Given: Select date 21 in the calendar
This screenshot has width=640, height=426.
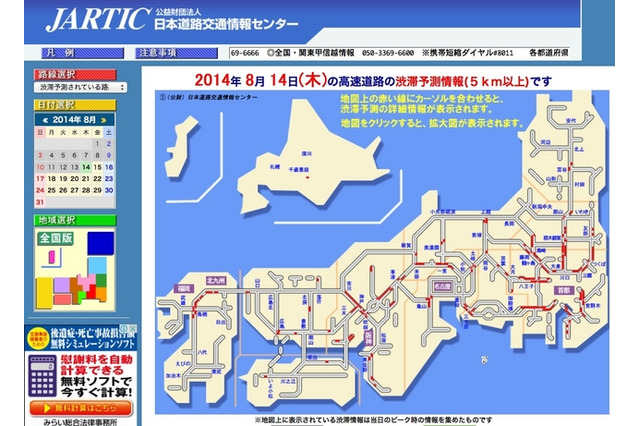Looking at the screenshot, I should (86, 179).
